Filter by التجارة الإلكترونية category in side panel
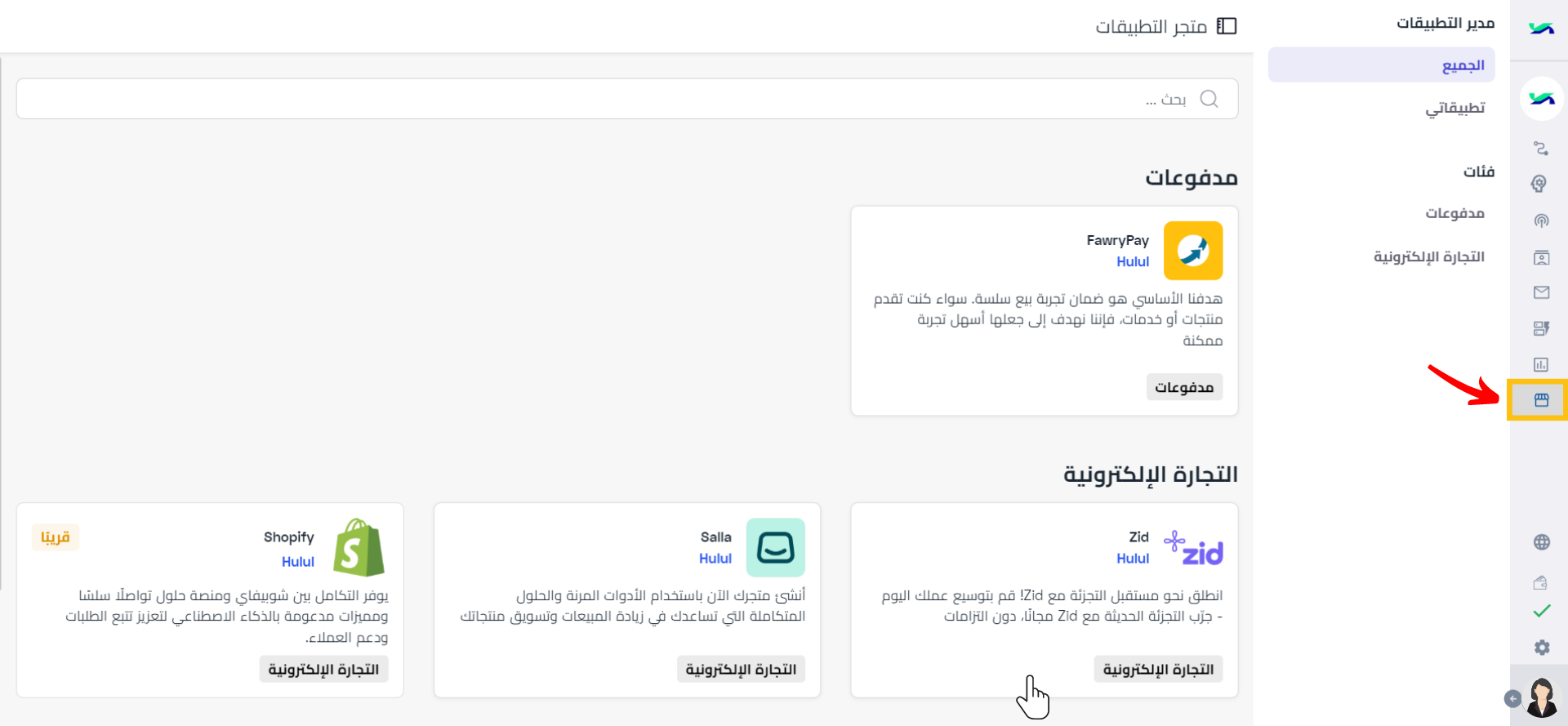 click(x=1429, y=256)
